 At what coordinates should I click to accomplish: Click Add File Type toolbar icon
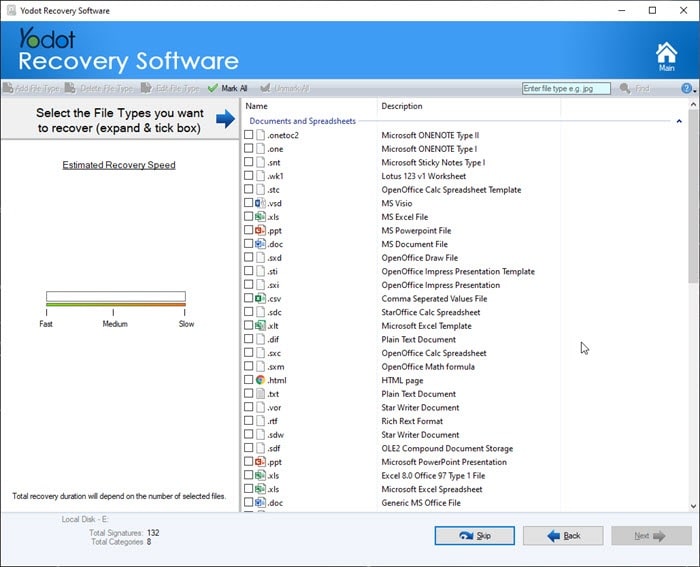coord(8,88)
